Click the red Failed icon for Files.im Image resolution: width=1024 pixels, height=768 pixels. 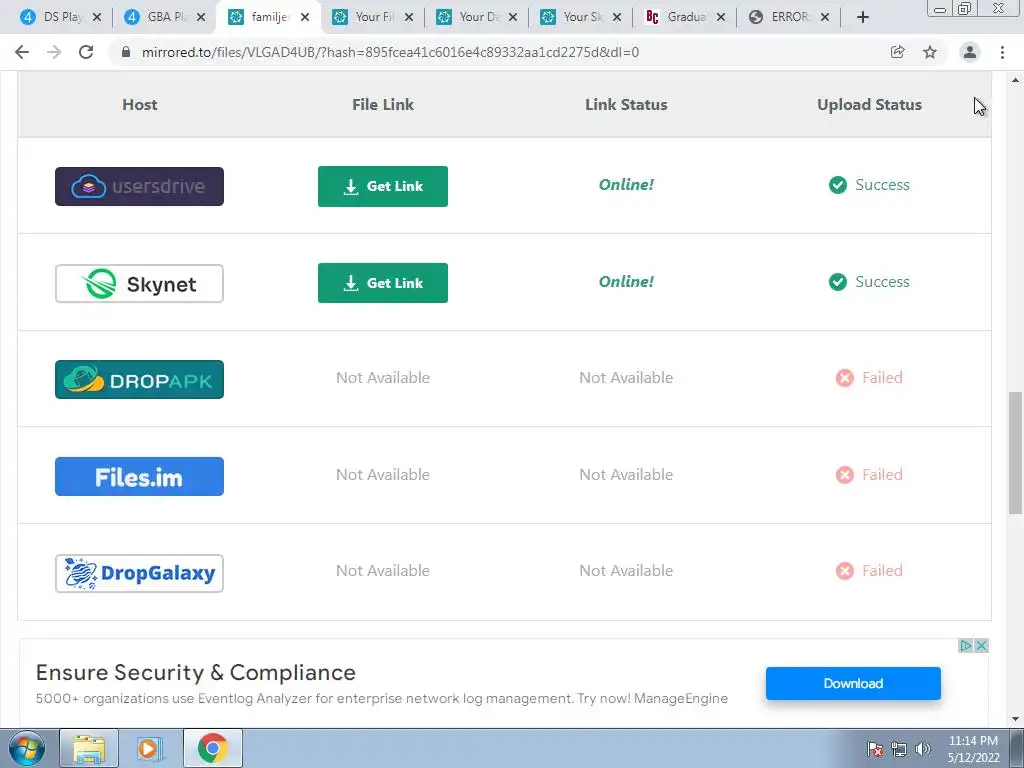844,475
